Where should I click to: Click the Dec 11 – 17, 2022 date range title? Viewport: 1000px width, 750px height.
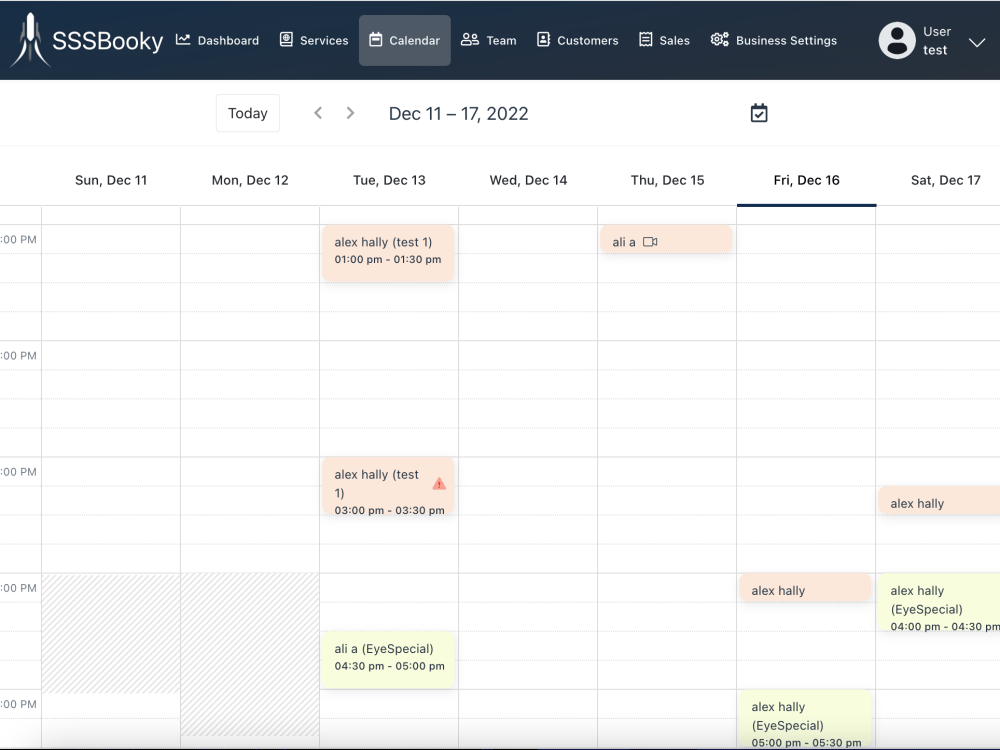pyautogui.click(x=459, y=114)
